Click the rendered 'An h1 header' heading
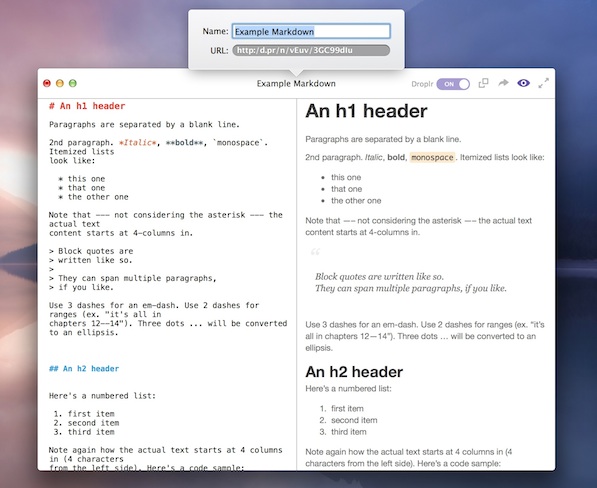This screenshot has width=597, height=488. click(366, 111)
